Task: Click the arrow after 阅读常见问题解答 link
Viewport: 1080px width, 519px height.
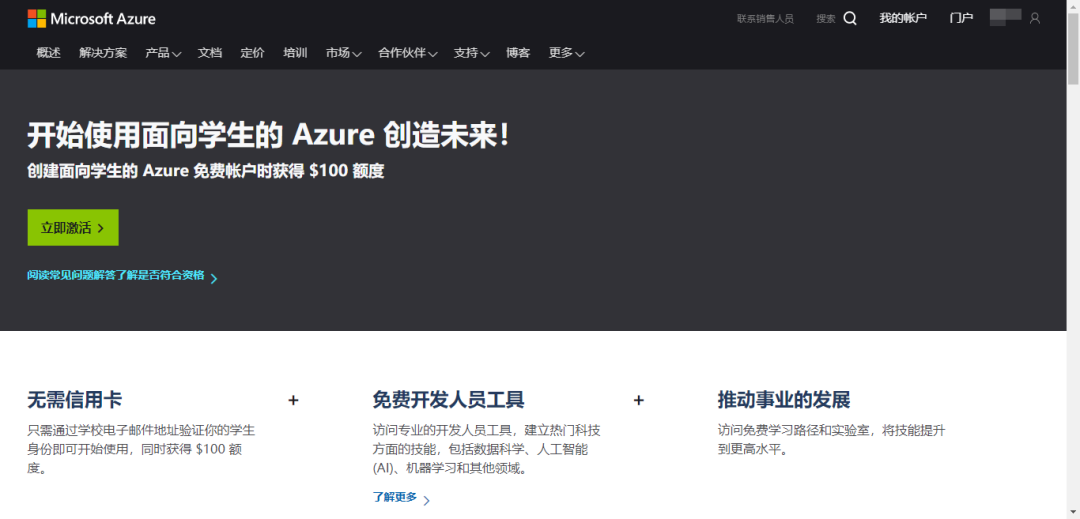Action: (x=214, y=279)
